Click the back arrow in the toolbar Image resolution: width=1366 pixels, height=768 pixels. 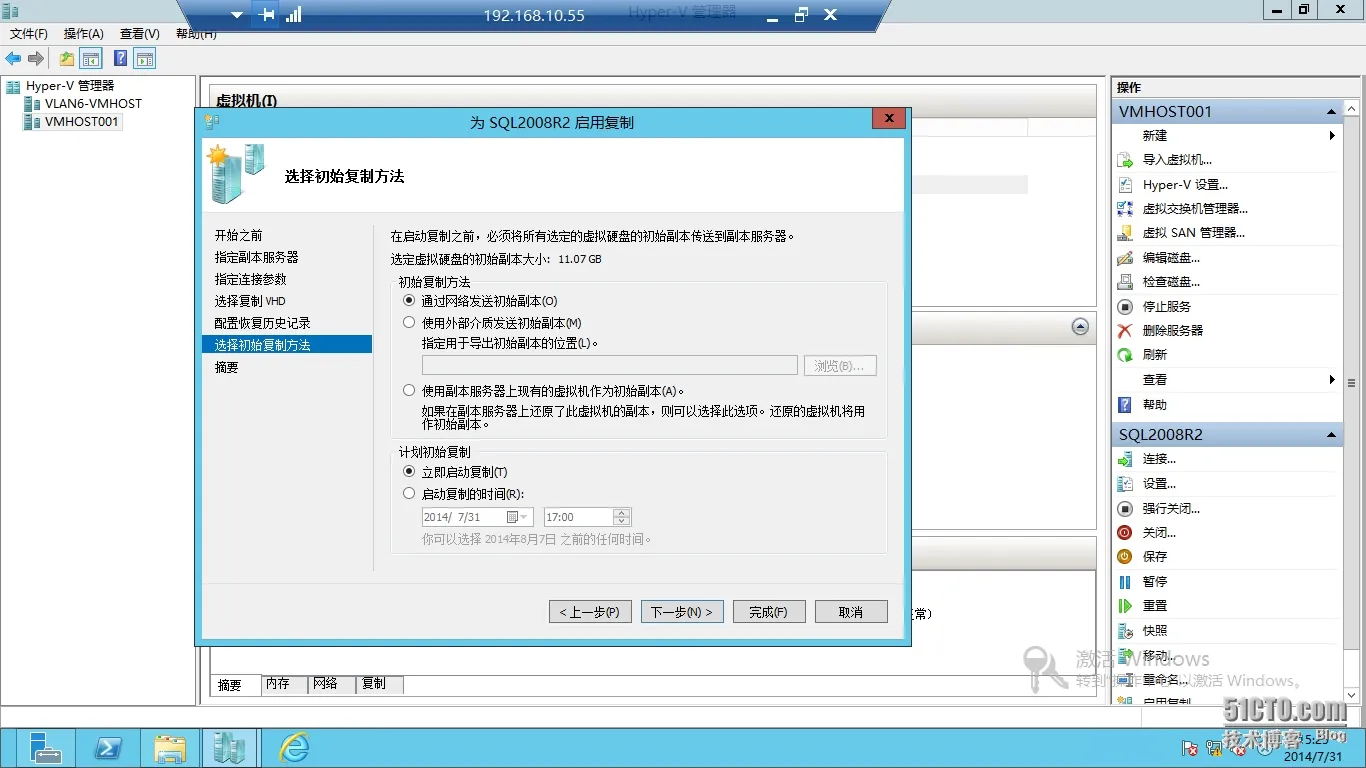(x=13, y=59)
